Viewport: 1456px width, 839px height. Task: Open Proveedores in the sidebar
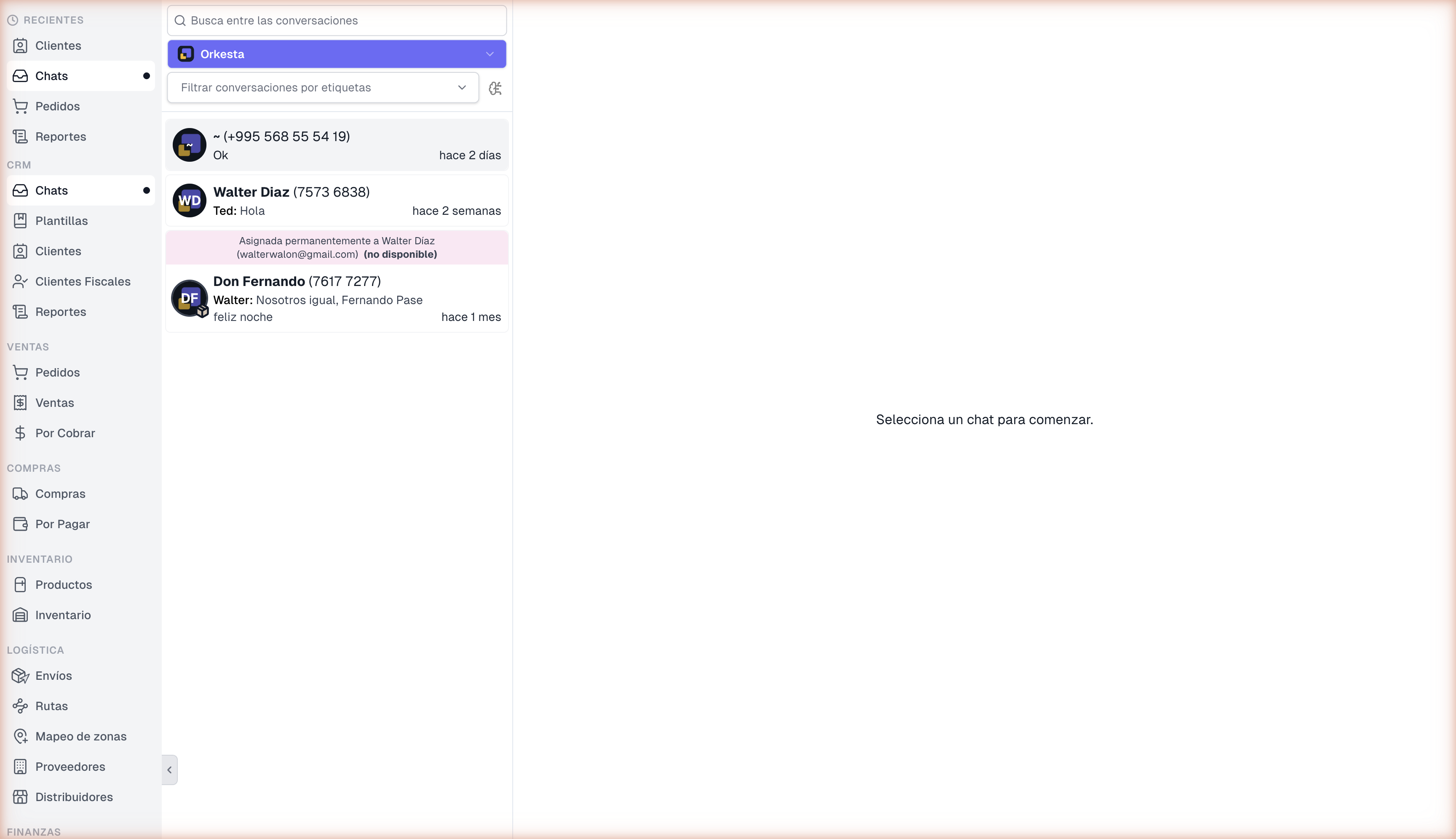pos(70,767)
